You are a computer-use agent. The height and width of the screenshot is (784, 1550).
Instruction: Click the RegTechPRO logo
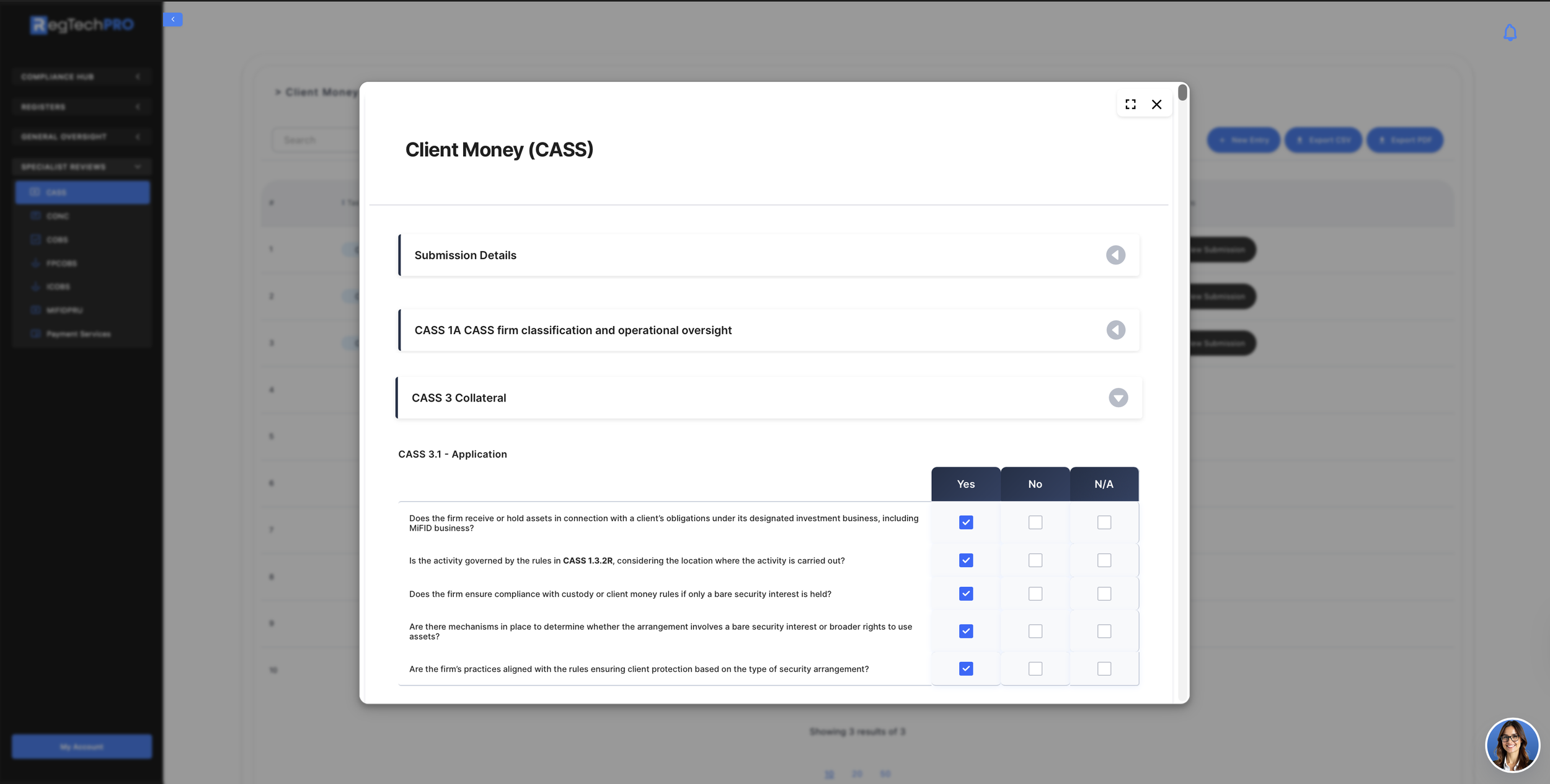(82, 25)
